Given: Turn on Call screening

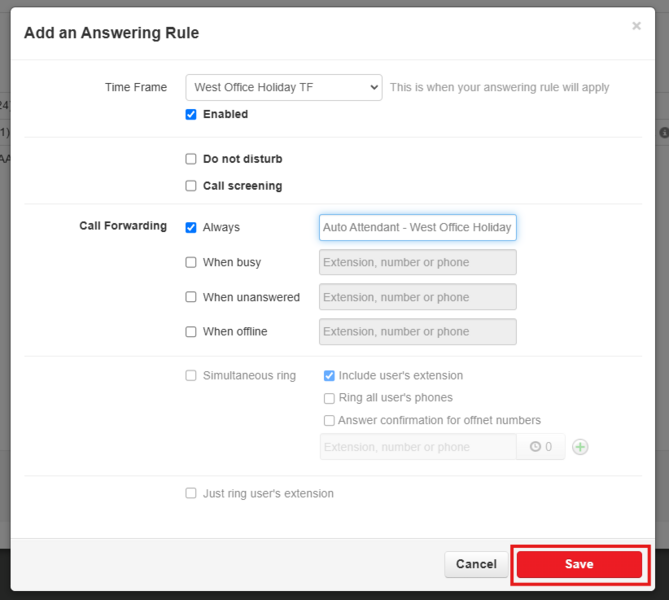Looking at the screenshot, I should tap(191, 186).
